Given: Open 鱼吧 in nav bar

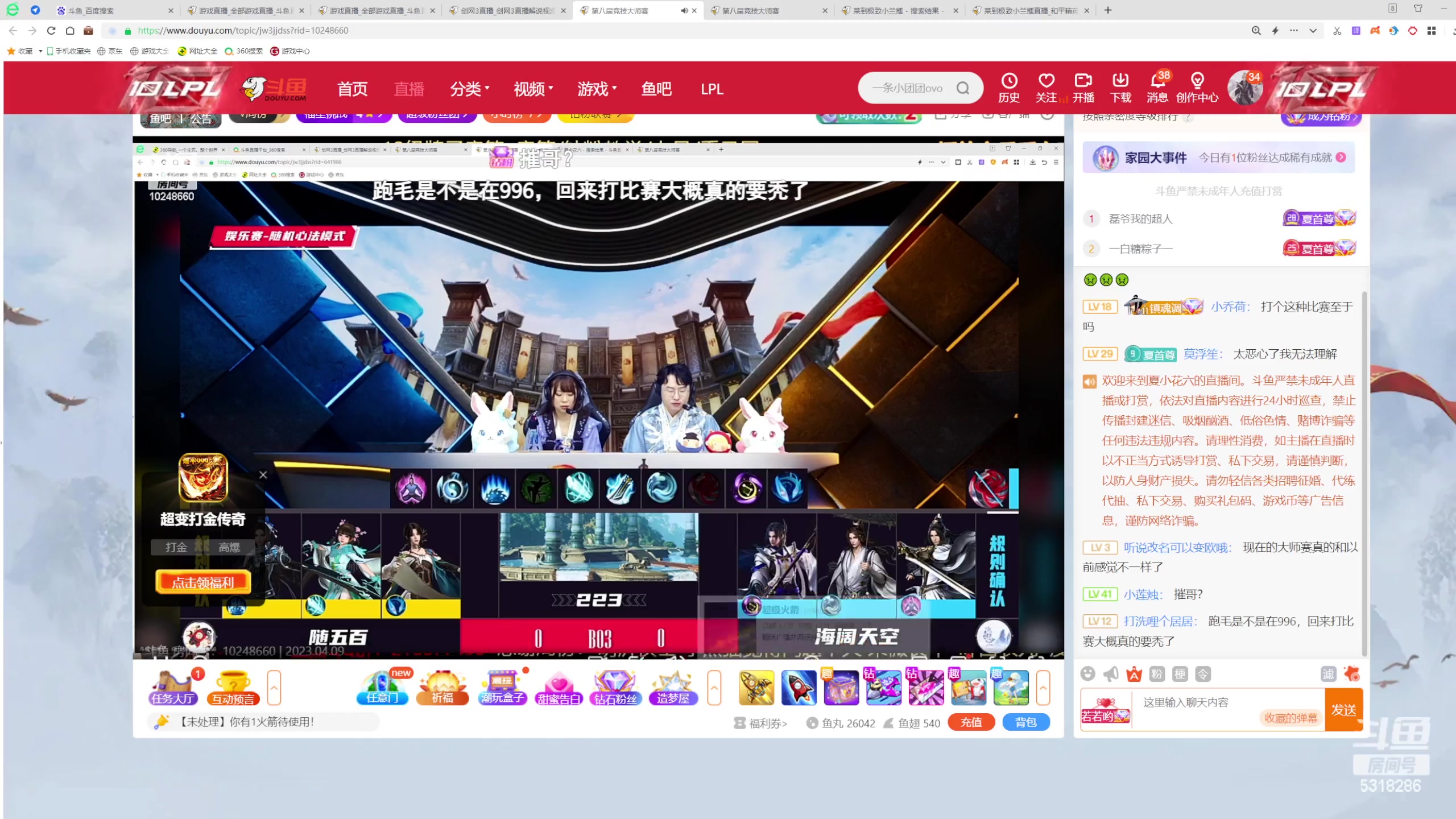Looking at the screenshot, I should (656, 89).
